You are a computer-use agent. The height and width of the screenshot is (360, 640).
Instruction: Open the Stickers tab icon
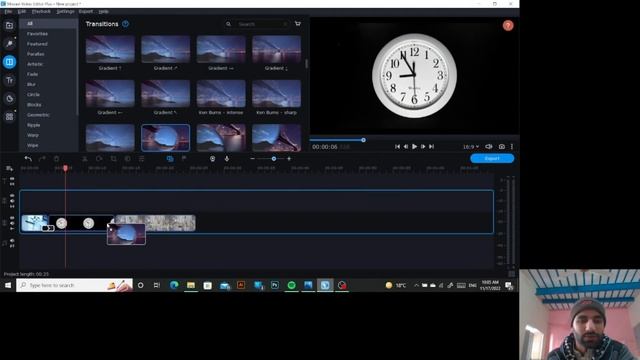[x=9, y=98]
